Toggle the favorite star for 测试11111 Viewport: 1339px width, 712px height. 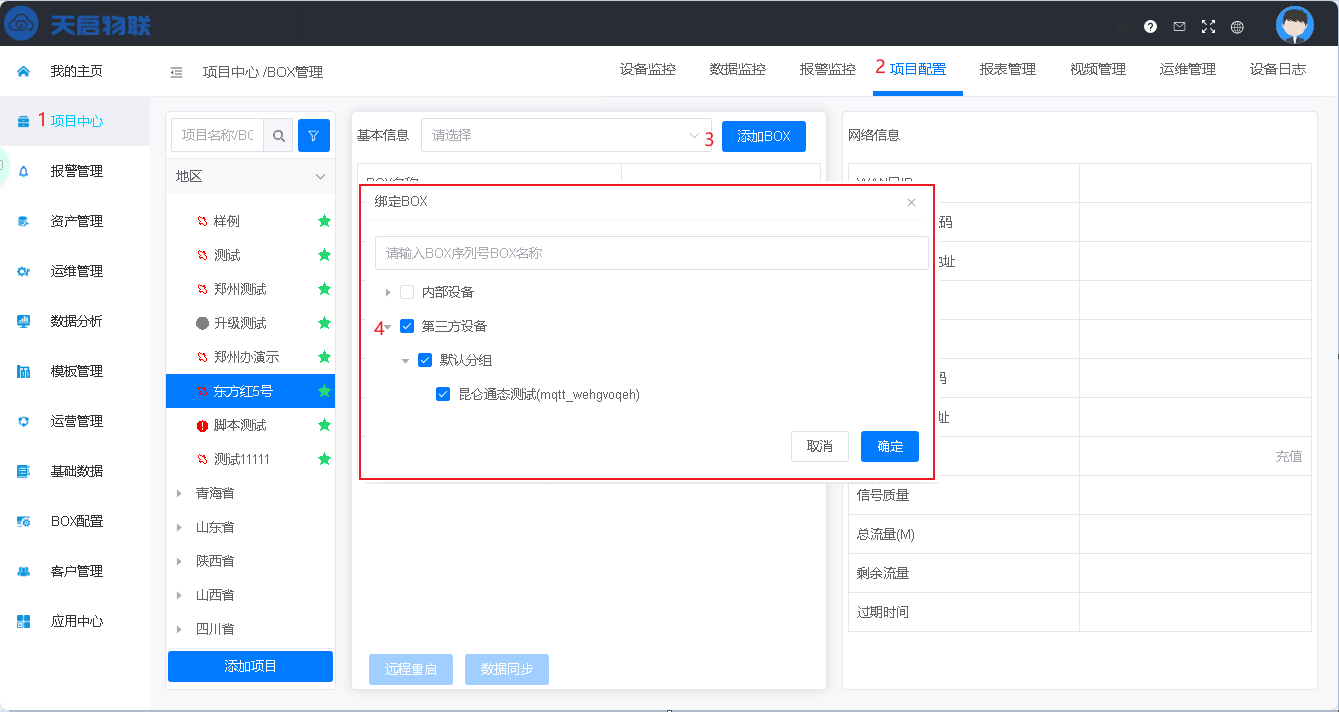pos(324,459)
